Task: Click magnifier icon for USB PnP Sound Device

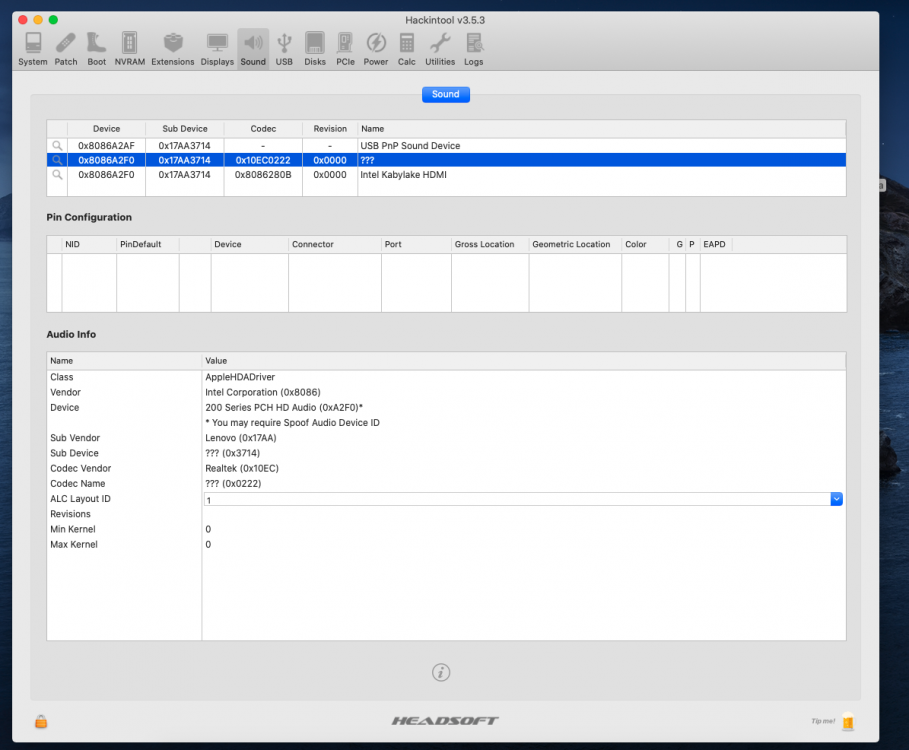Action: 57,145
